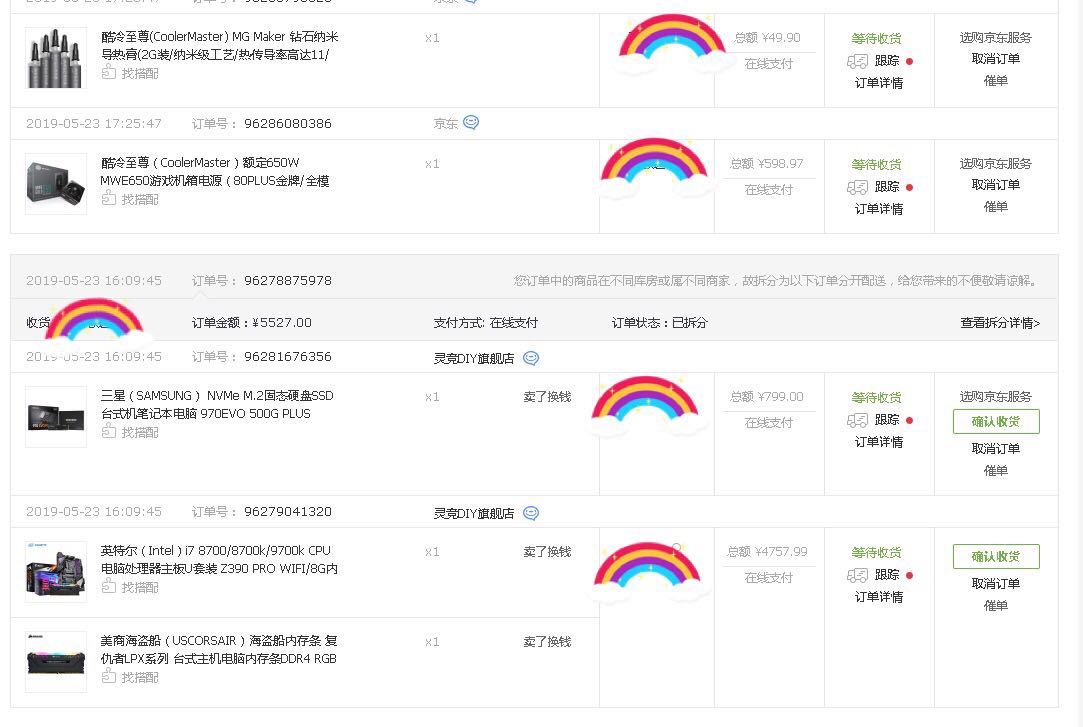
Task: Open Corsair LPX memory product thumbnail
Action: [x=56, y=661]
